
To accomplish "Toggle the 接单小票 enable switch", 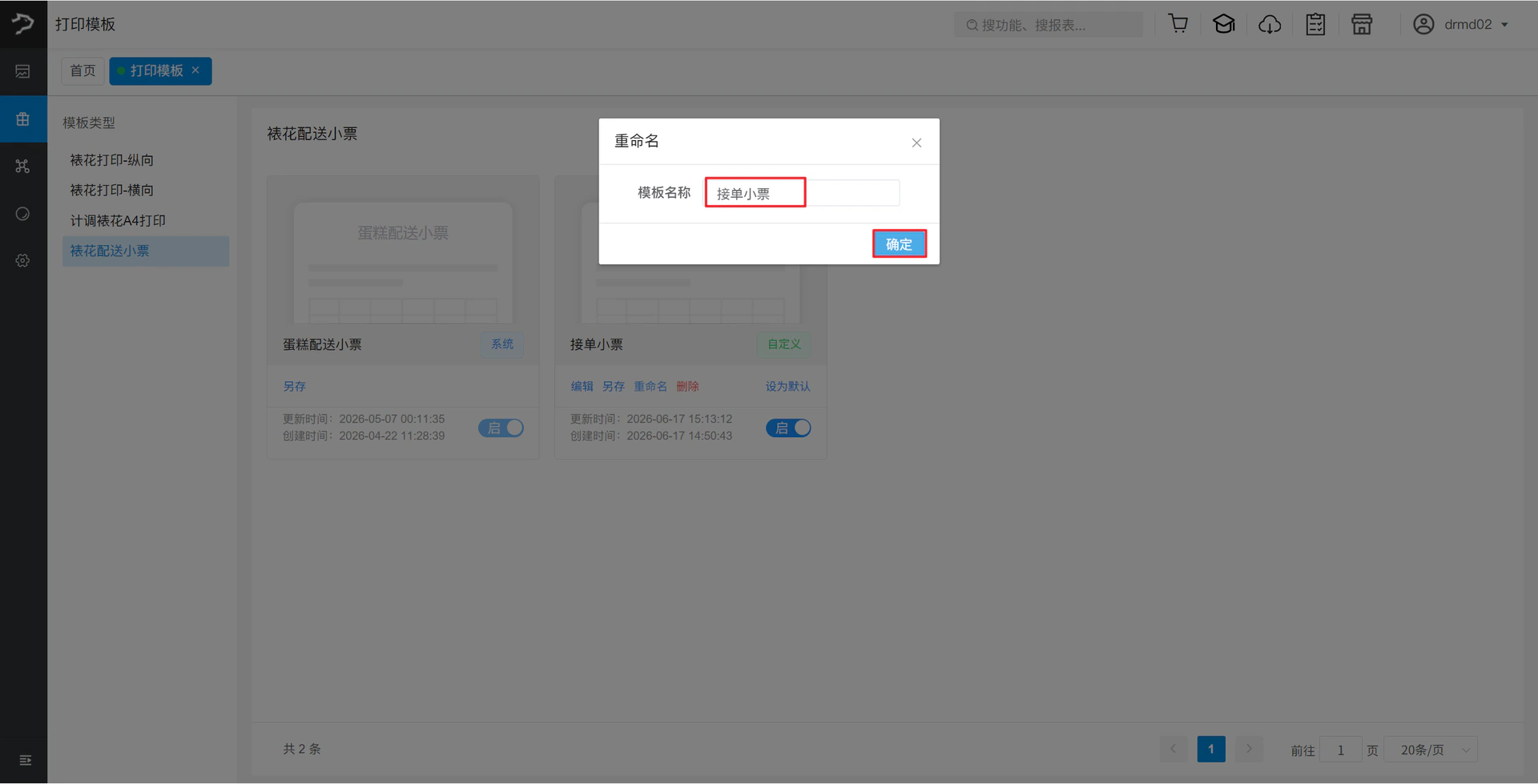I will pos(788,428).
